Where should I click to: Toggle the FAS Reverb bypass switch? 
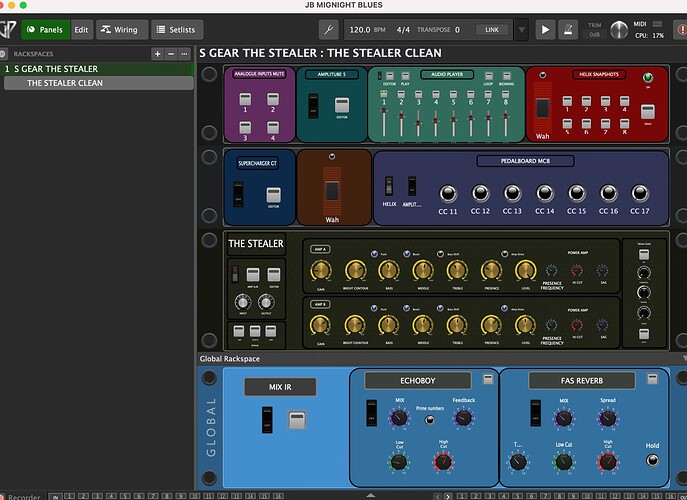tap(535, 413)
